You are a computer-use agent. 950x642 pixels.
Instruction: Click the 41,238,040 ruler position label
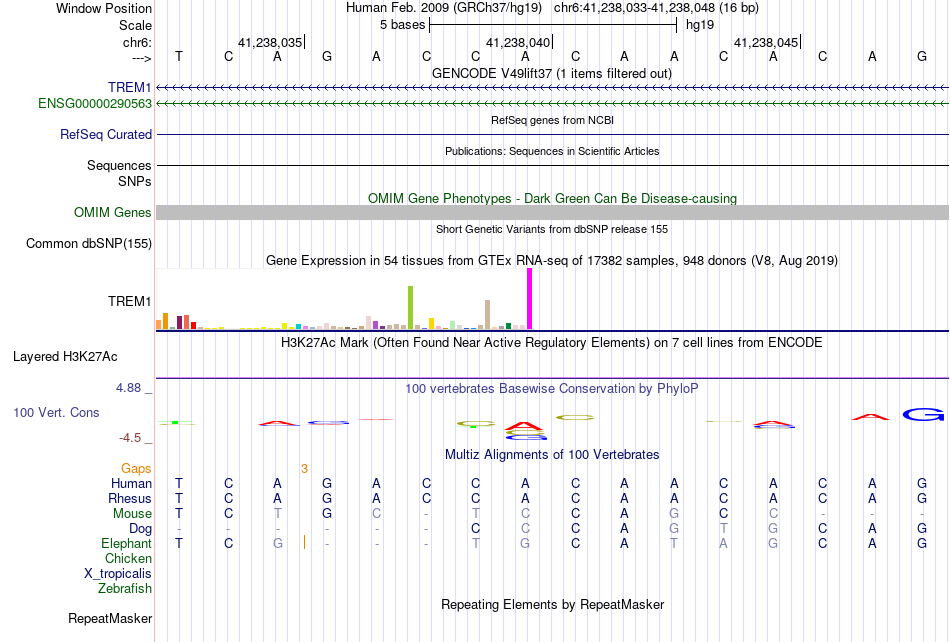point(518,42)
